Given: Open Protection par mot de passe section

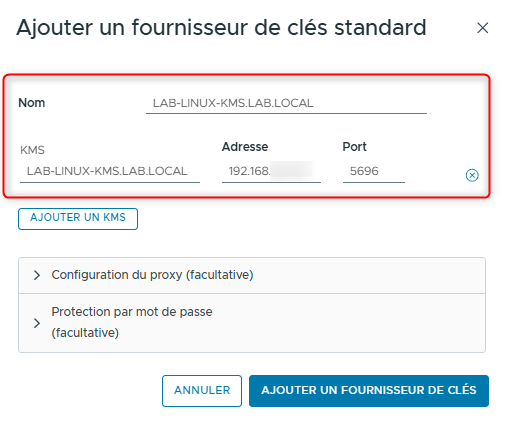Looking at the screenshot, I should tap(252, 323).
